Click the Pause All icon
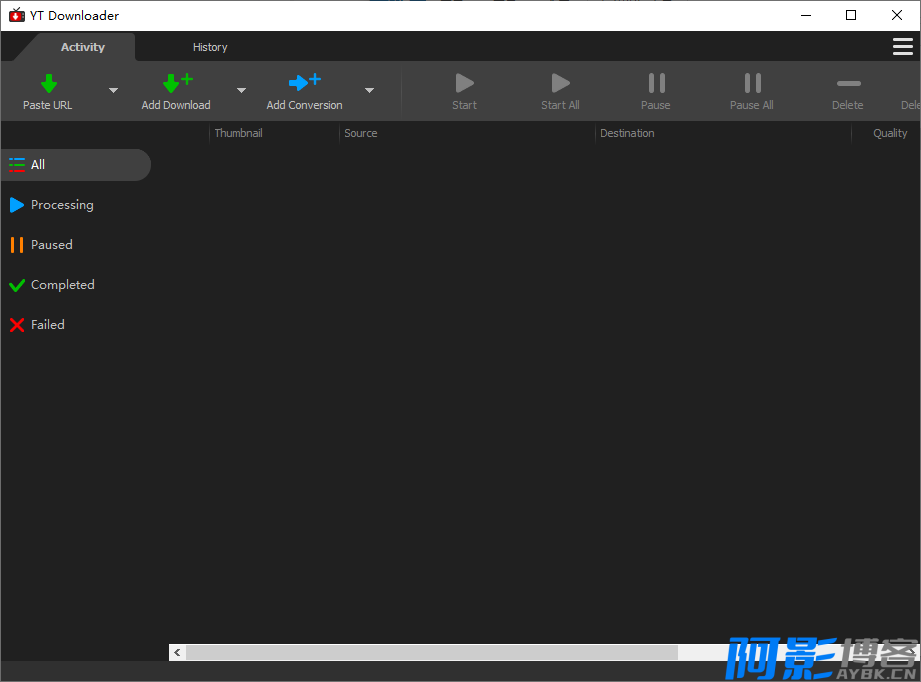This screenshot has width=921, height=682. [752, 83]
